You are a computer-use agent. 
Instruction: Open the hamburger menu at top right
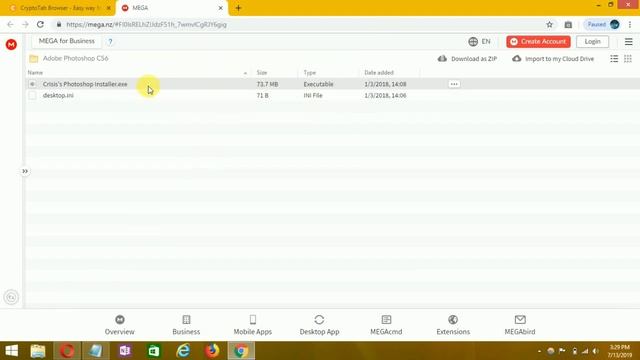pyautogui.click(x=629, y=42)
